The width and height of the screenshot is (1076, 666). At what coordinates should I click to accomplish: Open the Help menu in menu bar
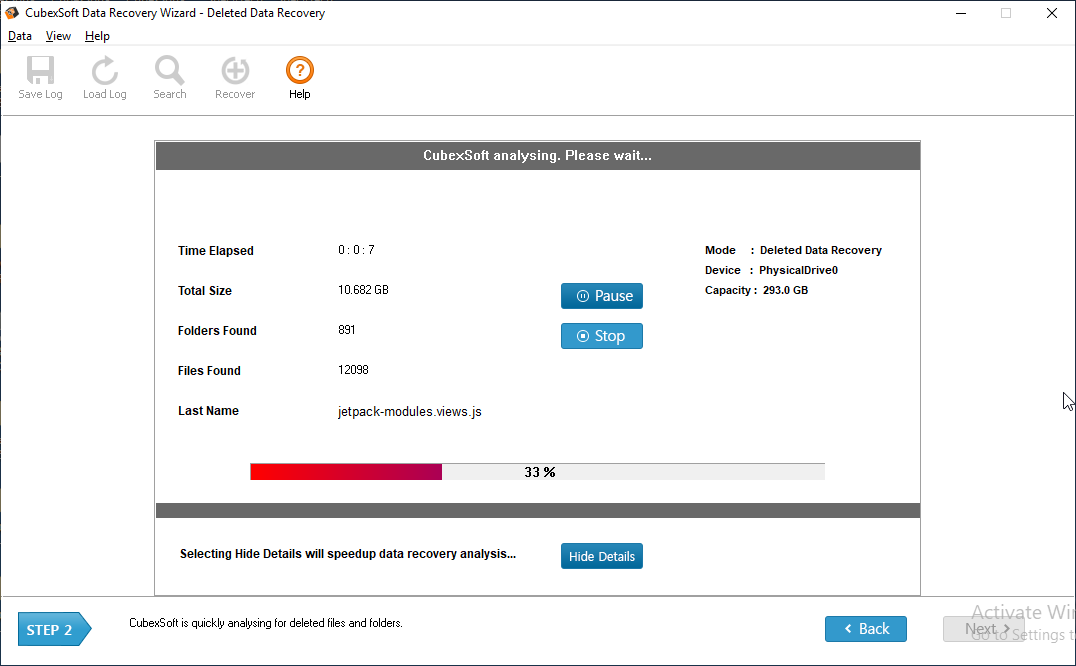pyautogui.click(x=97, y=36)
